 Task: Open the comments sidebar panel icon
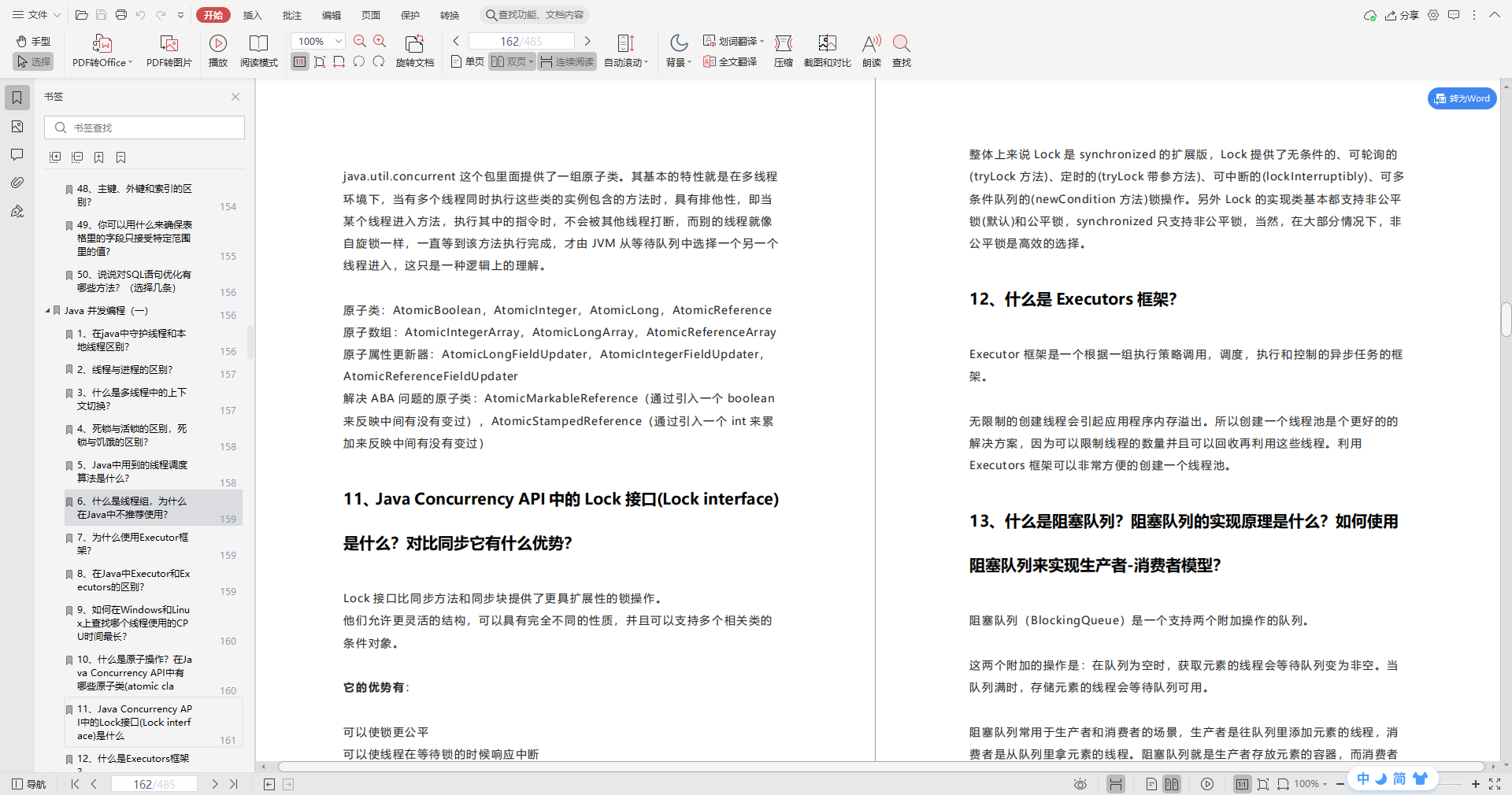(17, 154)
